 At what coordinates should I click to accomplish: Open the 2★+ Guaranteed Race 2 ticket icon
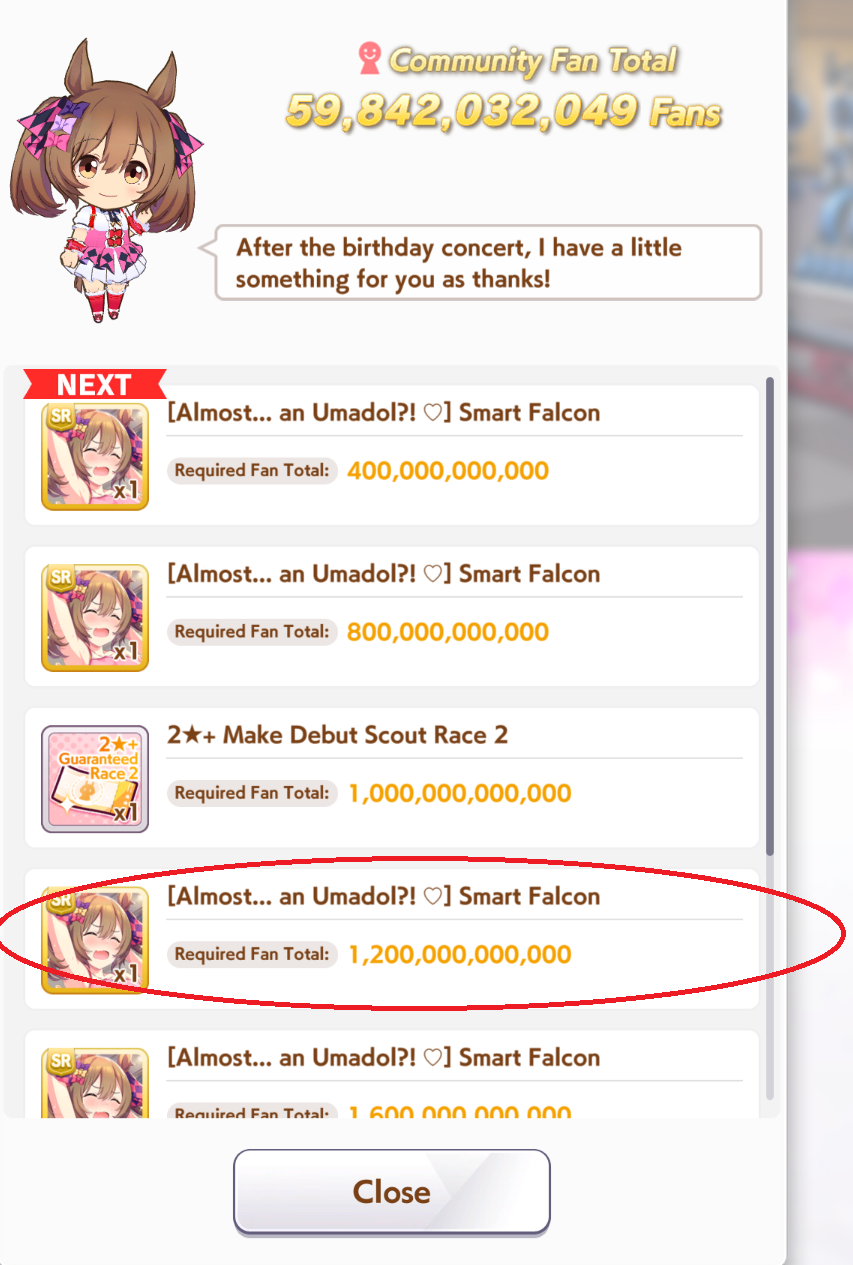coord(95,779)
